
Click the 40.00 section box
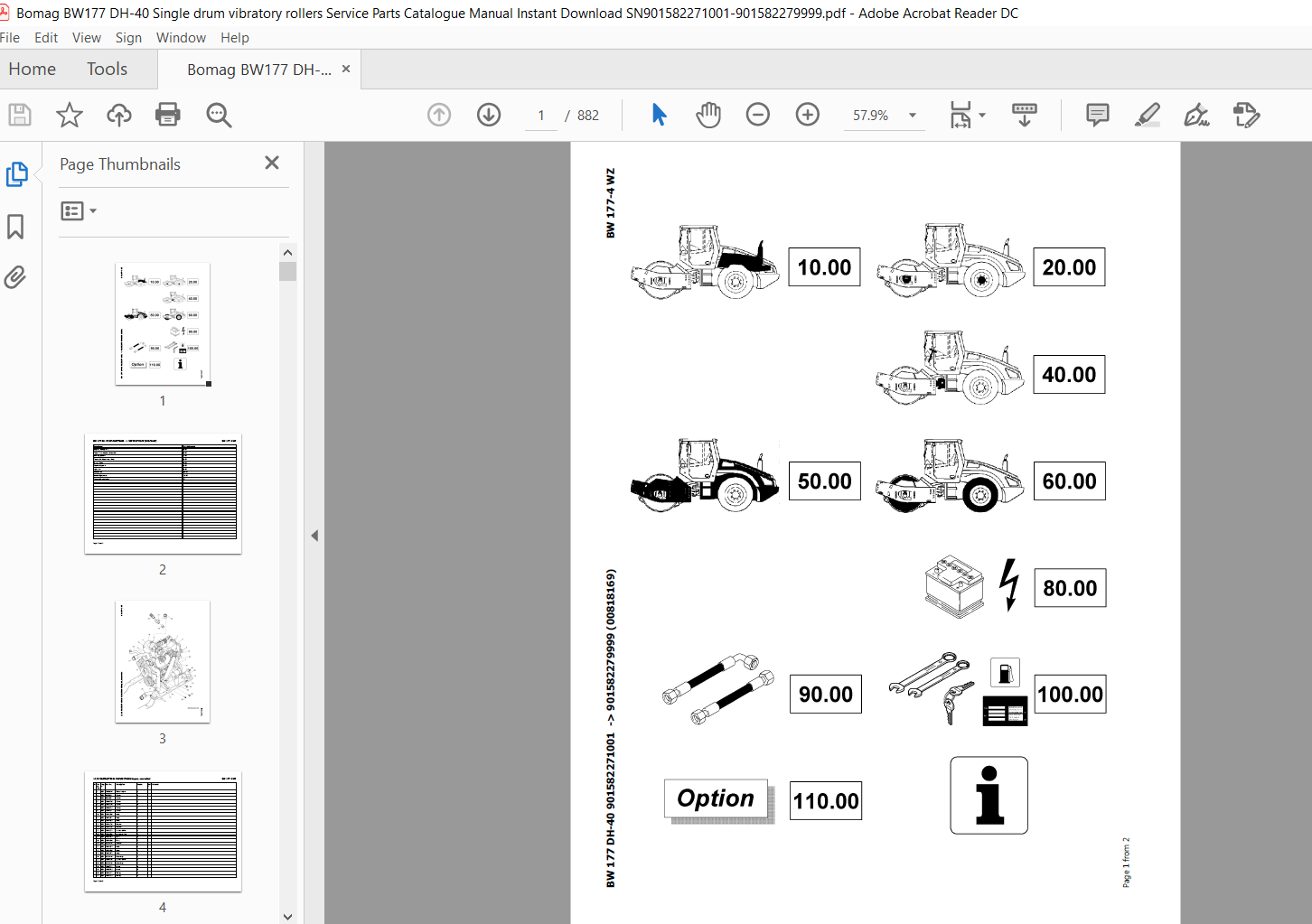tap(1069, 375)
